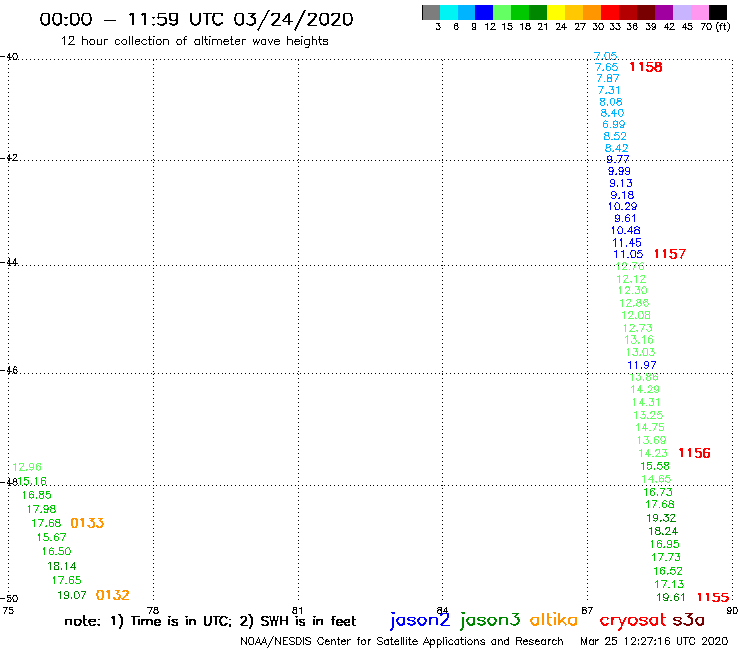Screen dimensions: 740x650
Task: Click the longitude axis label 78
Action: click(153, 610)
